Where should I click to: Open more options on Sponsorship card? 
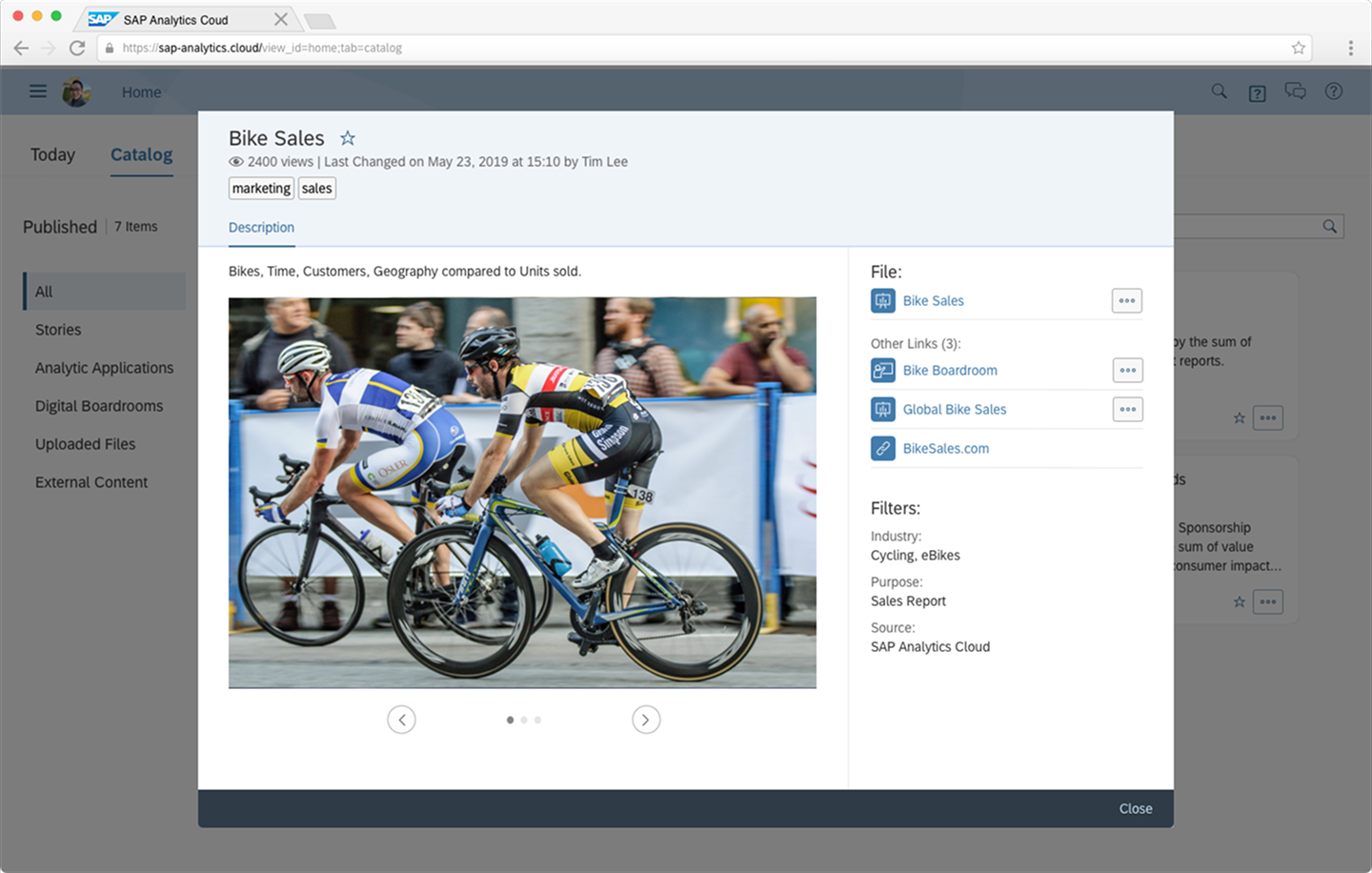1268,602
